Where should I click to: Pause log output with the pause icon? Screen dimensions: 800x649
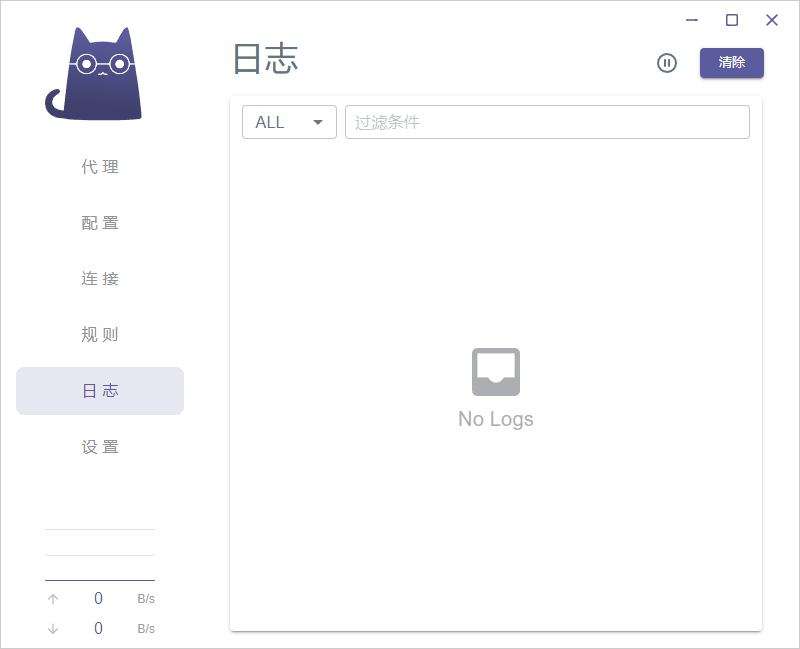[666, 62]
